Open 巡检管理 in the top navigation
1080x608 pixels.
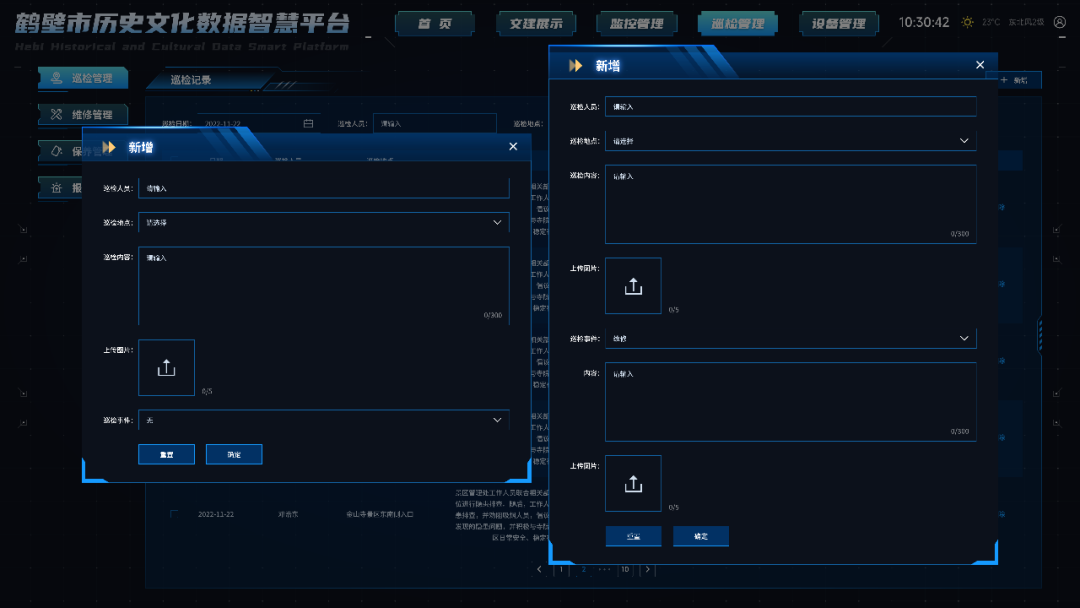[x=738, y=23]
